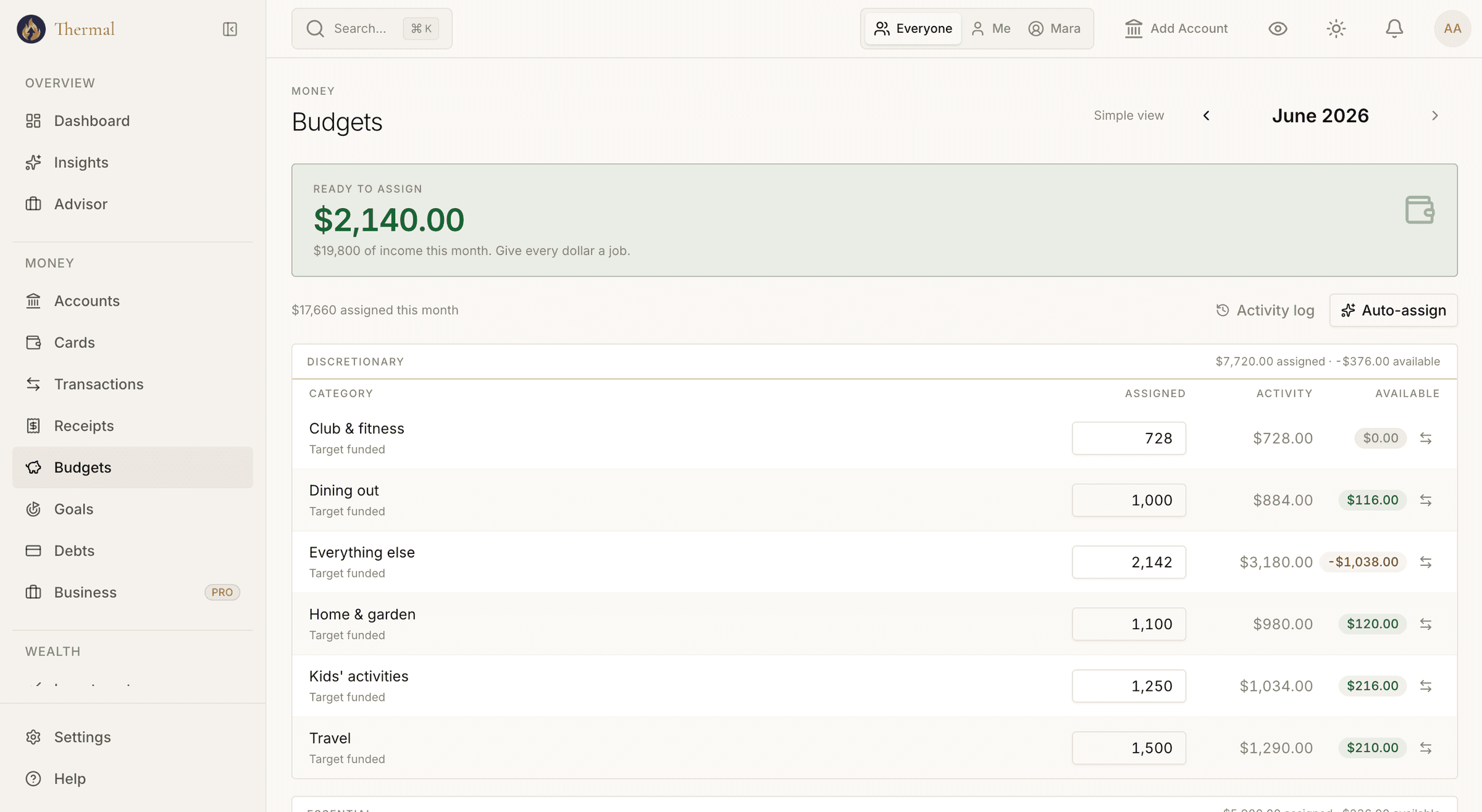Open Dashboard from sidebar
1482x812 pixels.
click(x=132, y=120)
